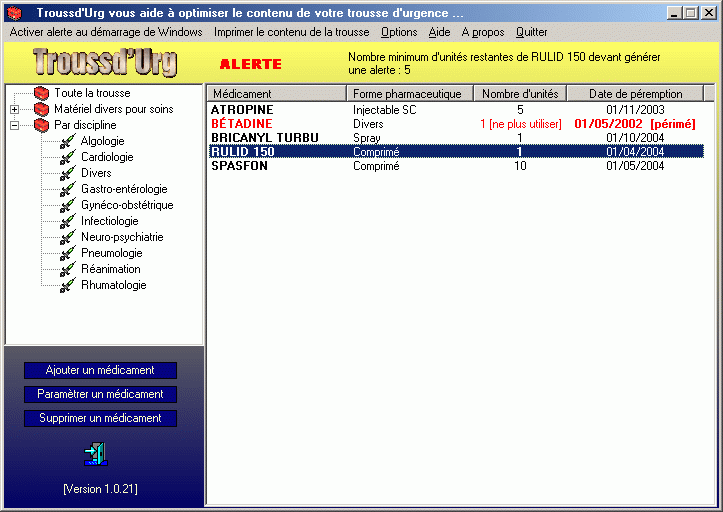
Task: Click the kit icon beside Matériel divers pour soins
Action: point(41,109)
